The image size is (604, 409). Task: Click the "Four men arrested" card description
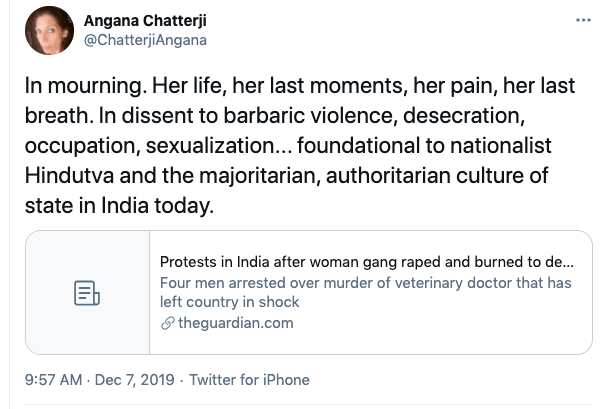point(366,293)
